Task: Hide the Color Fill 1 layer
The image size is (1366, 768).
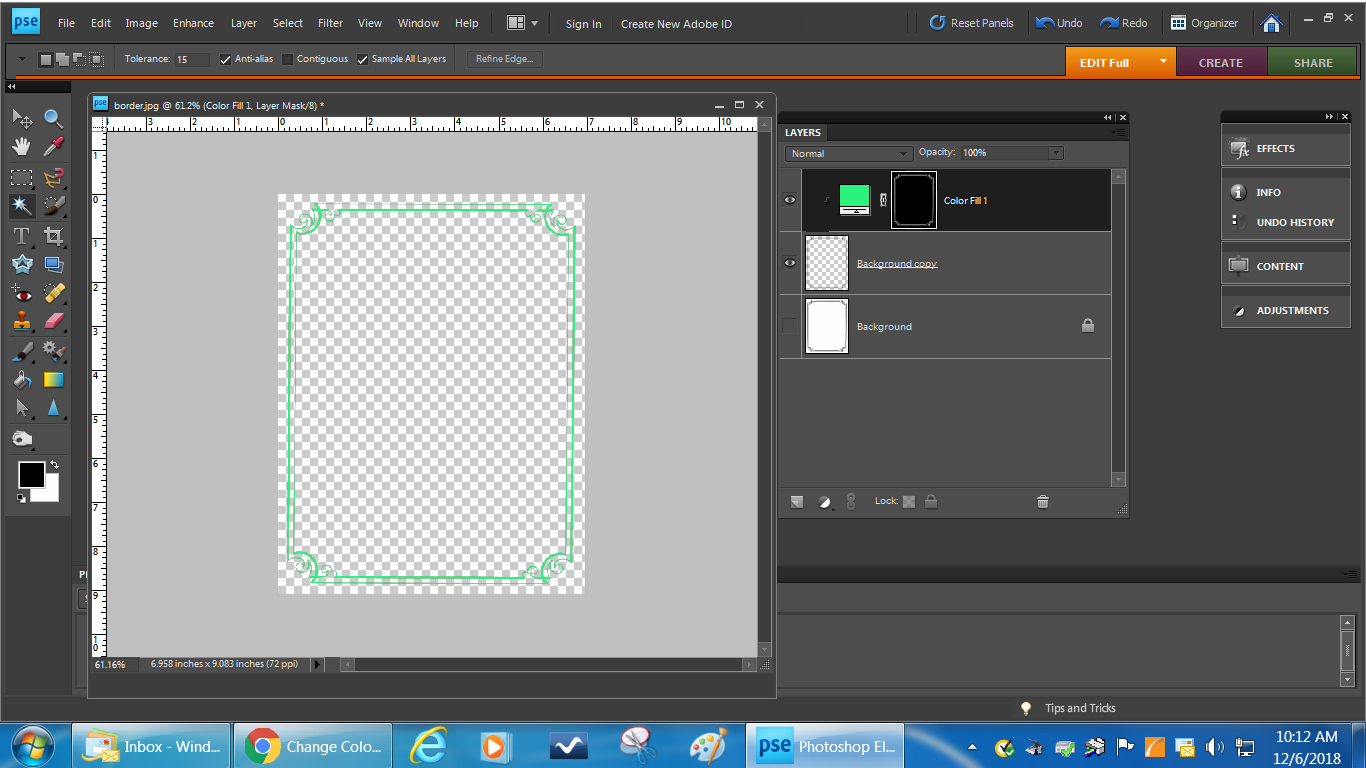Action: click(790, 200)
